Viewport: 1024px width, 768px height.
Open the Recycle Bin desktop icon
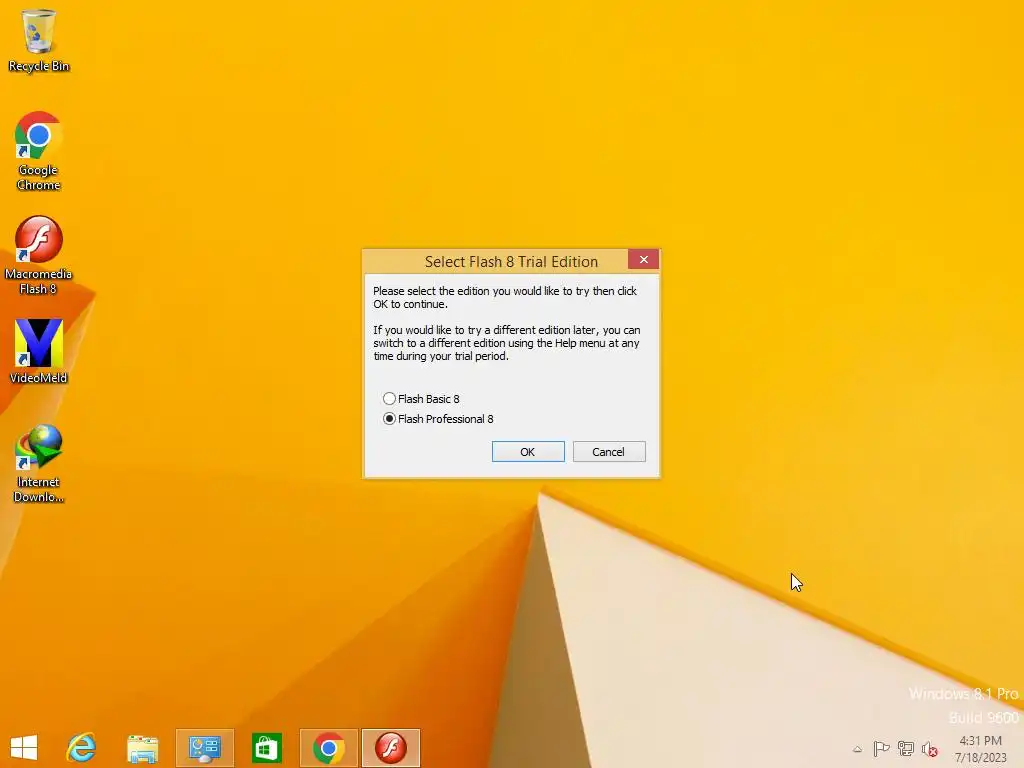(x=39, y=39)
